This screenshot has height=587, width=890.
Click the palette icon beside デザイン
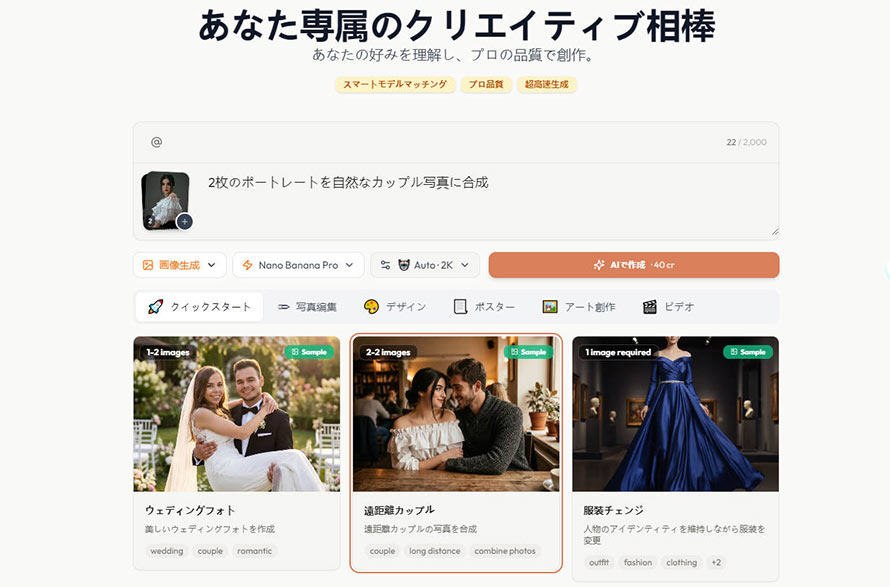pyautogui.click(x=371, y=307)
